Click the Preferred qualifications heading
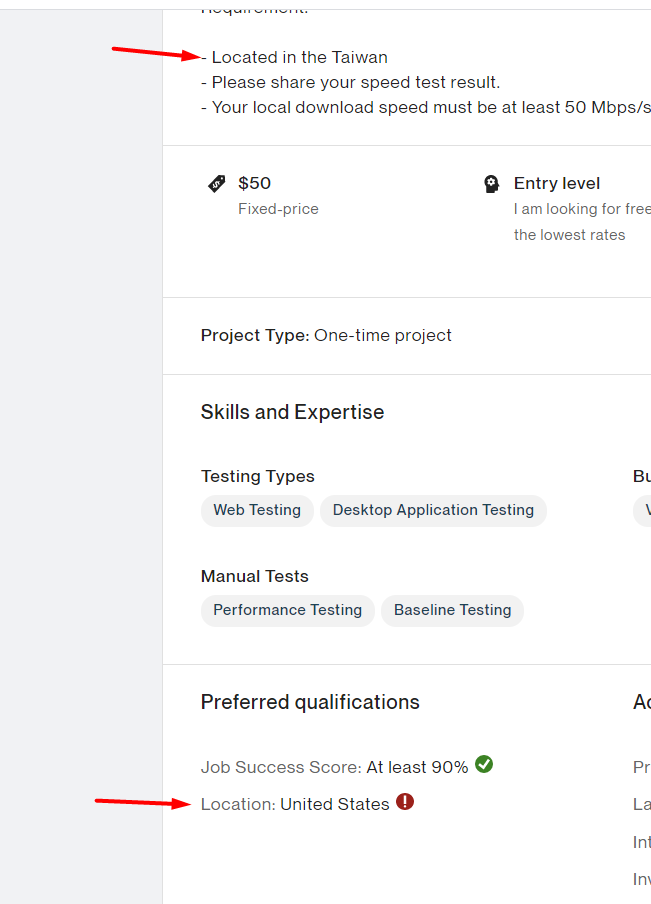This screenshot has width=651, height=904. (x=310, y=702)
